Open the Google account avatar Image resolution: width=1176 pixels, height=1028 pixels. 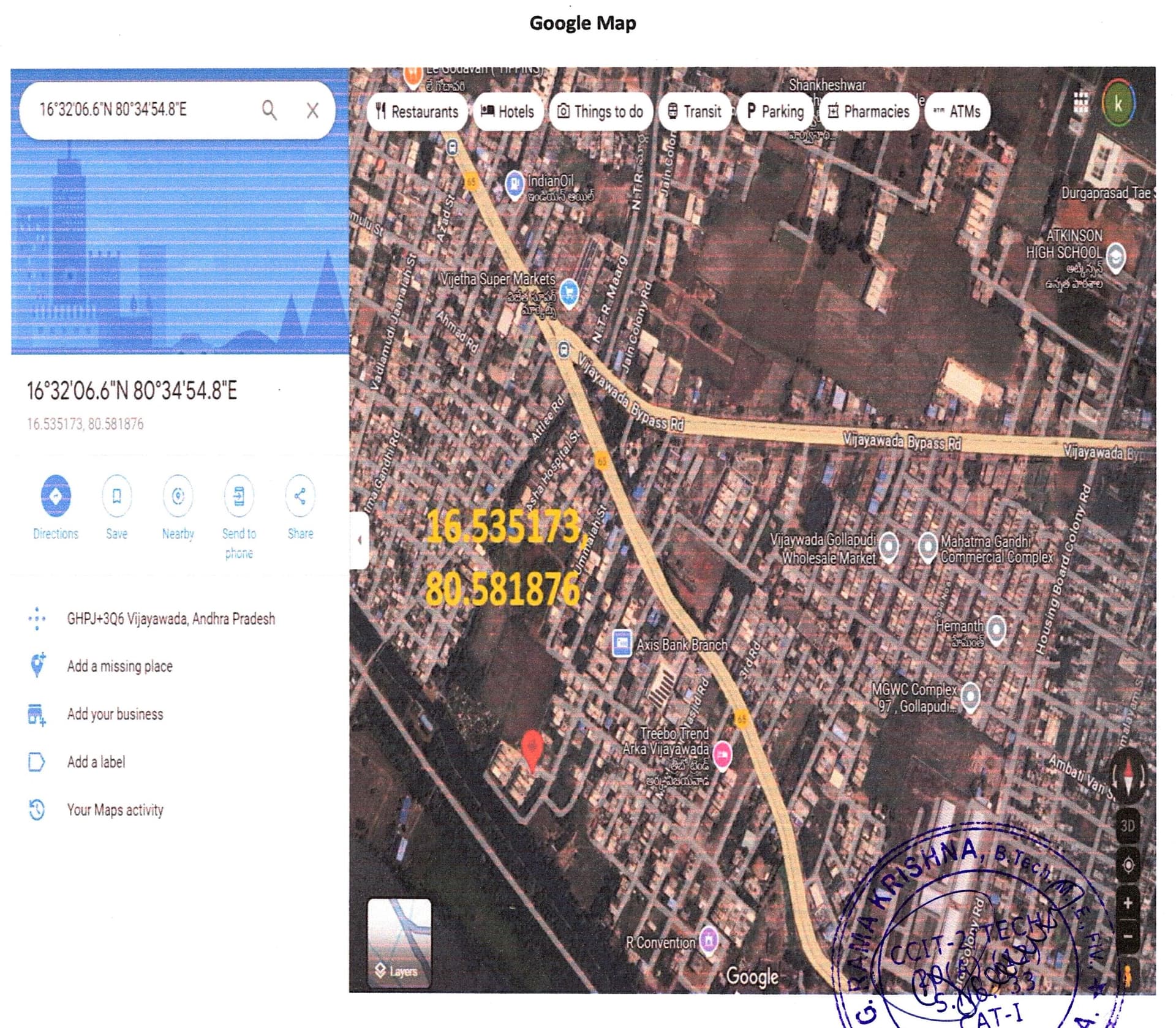pyautogui.click(x=1118, y=103)
